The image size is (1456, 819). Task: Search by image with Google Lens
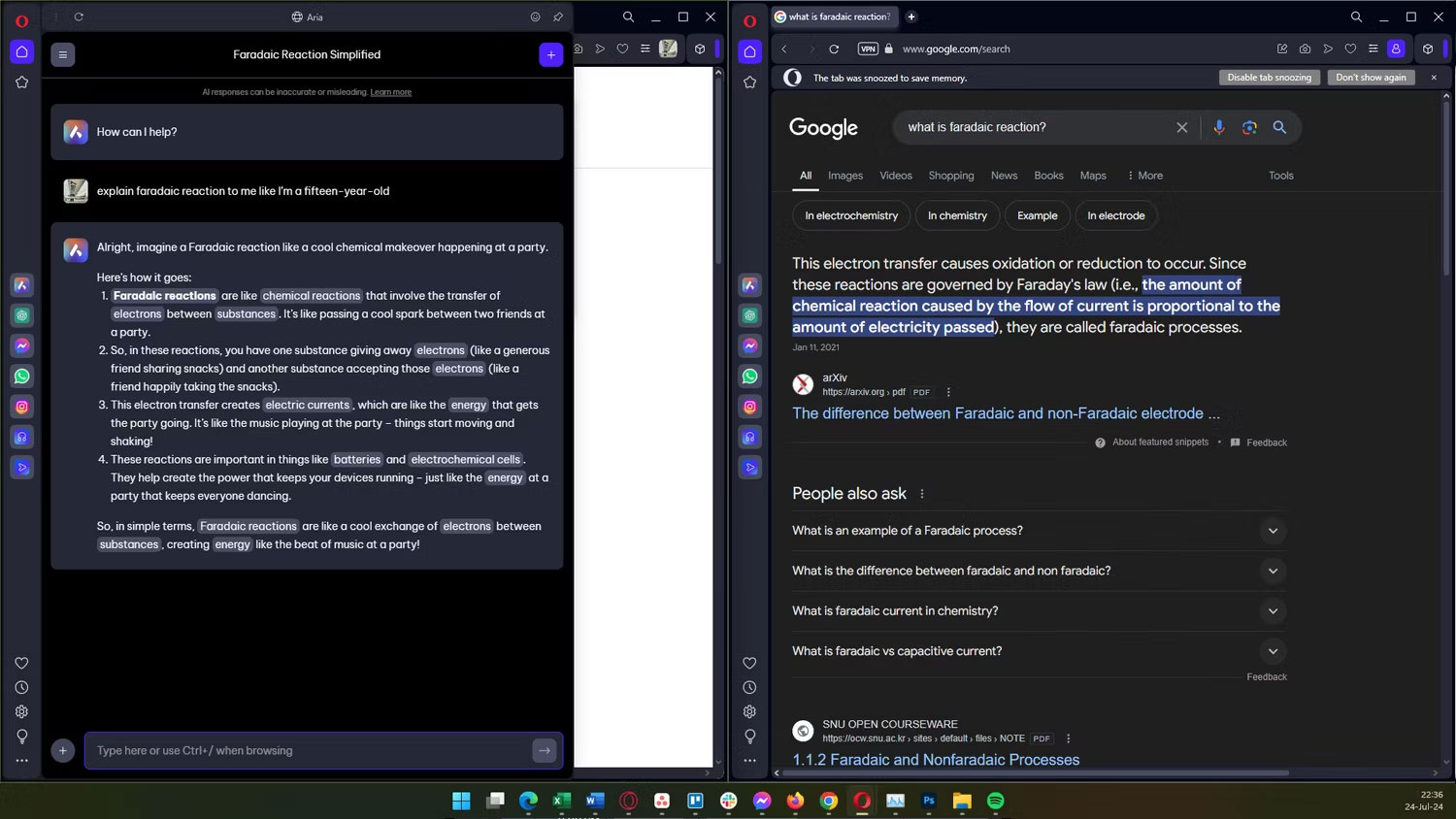(x=1249, y=127)
